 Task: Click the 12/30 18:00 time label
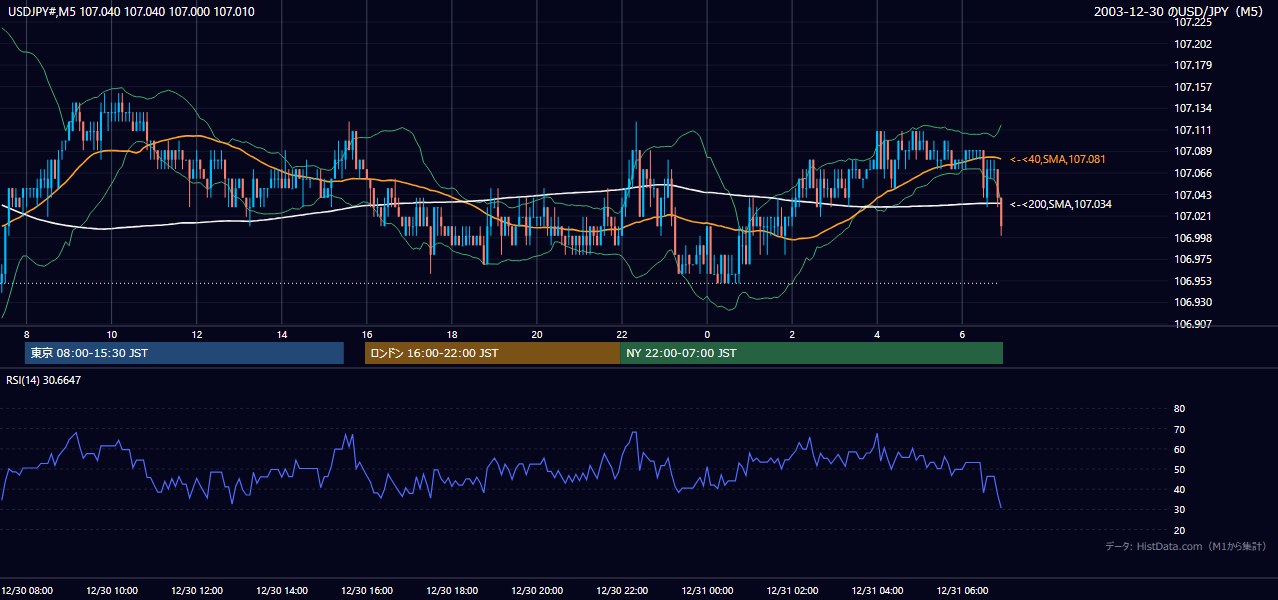[452, 590]
